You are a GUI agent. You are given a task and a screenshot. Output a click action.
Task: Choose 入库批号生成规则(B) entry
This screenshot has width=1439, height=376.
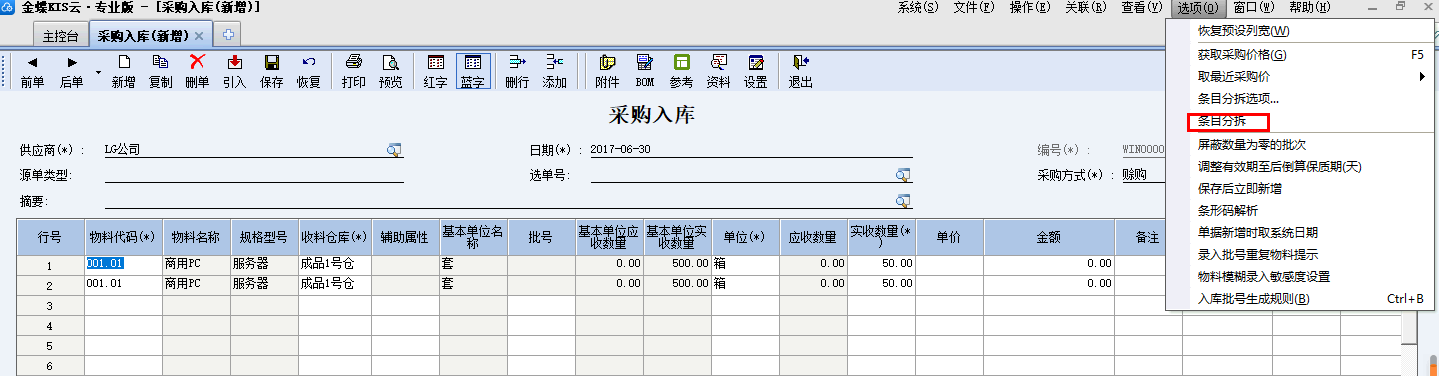tap(1301, 299)
